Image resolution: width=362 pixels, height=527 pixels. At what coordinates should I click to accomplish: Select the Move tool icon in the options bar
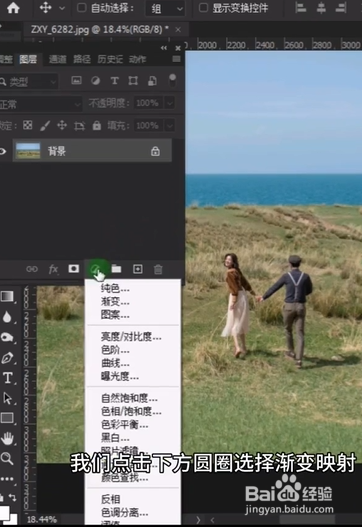pyautogui.click(x=45, y=7)
